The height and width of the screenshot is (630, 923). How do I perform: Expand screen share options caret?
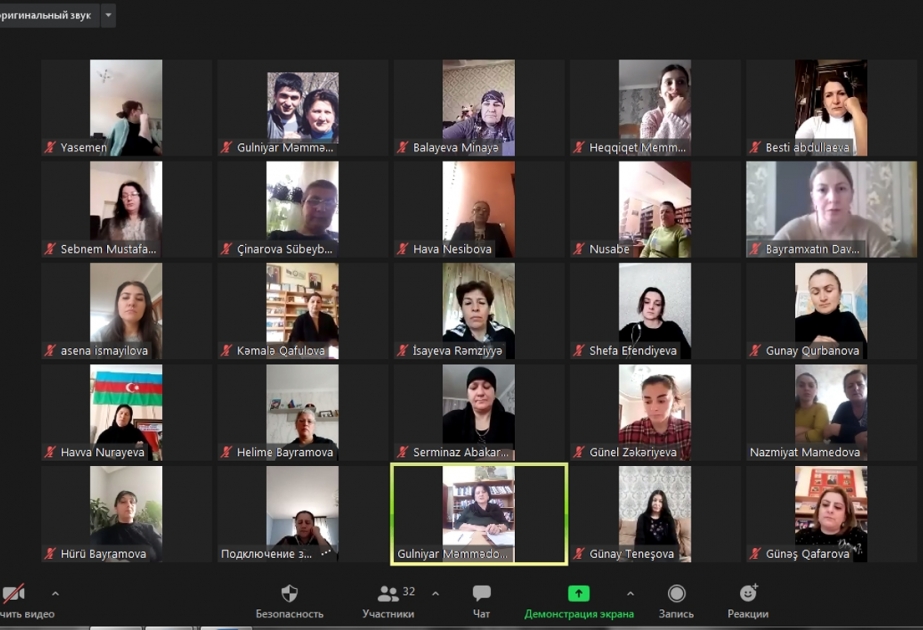(x=630, y=593)
